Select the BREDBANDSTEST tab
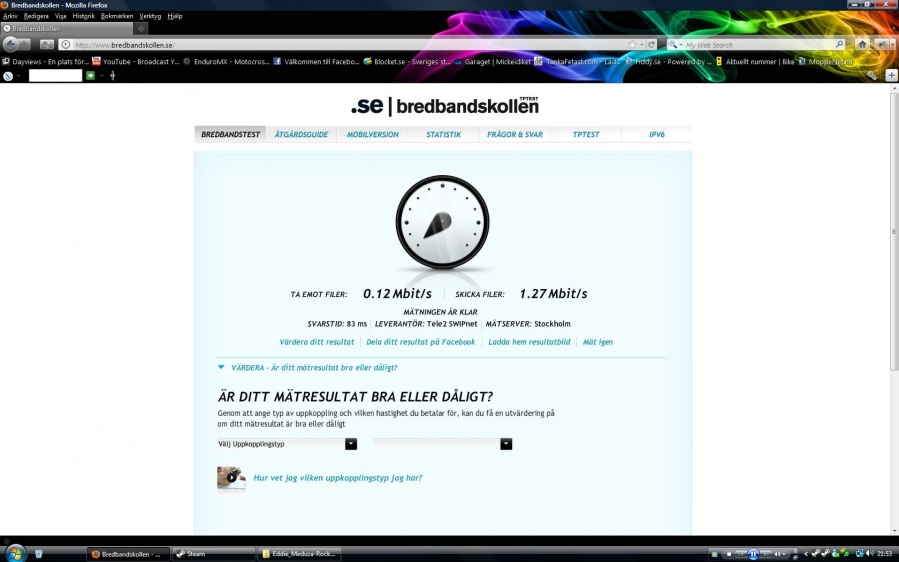Viewport: 899px width, 562px height. tap(230, 134)
